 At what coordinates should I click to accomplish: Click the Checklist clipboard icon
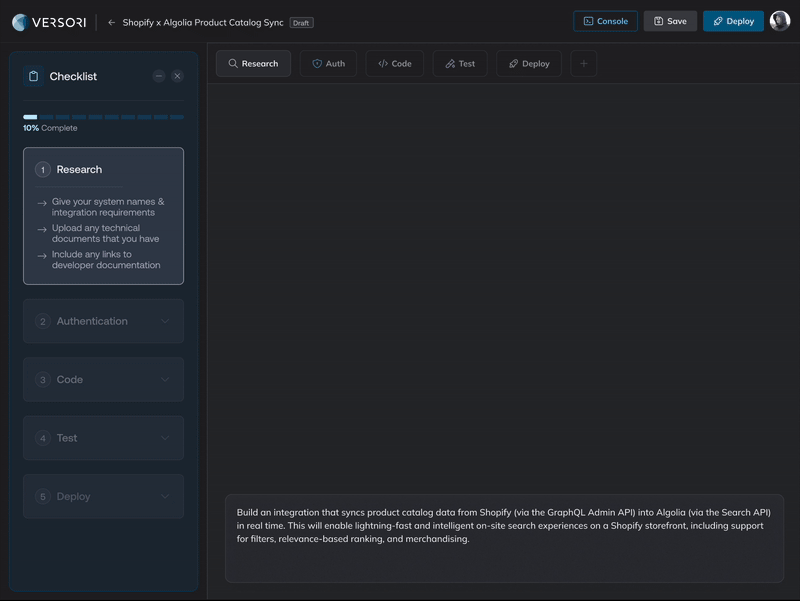point(34,77)
